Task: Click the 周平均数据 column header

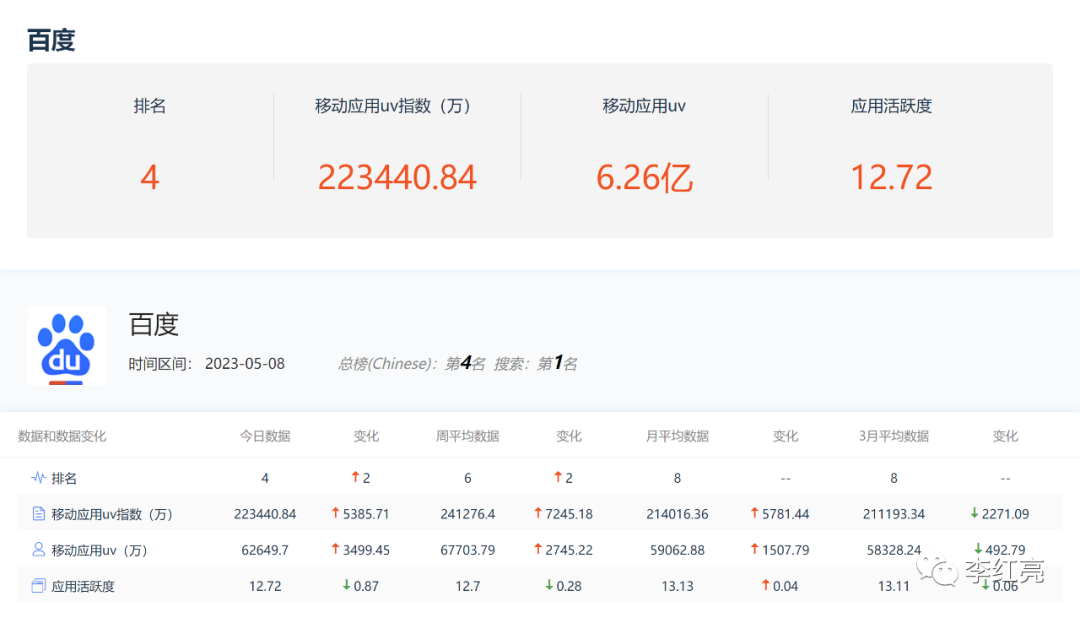Action: click(468, 436)
